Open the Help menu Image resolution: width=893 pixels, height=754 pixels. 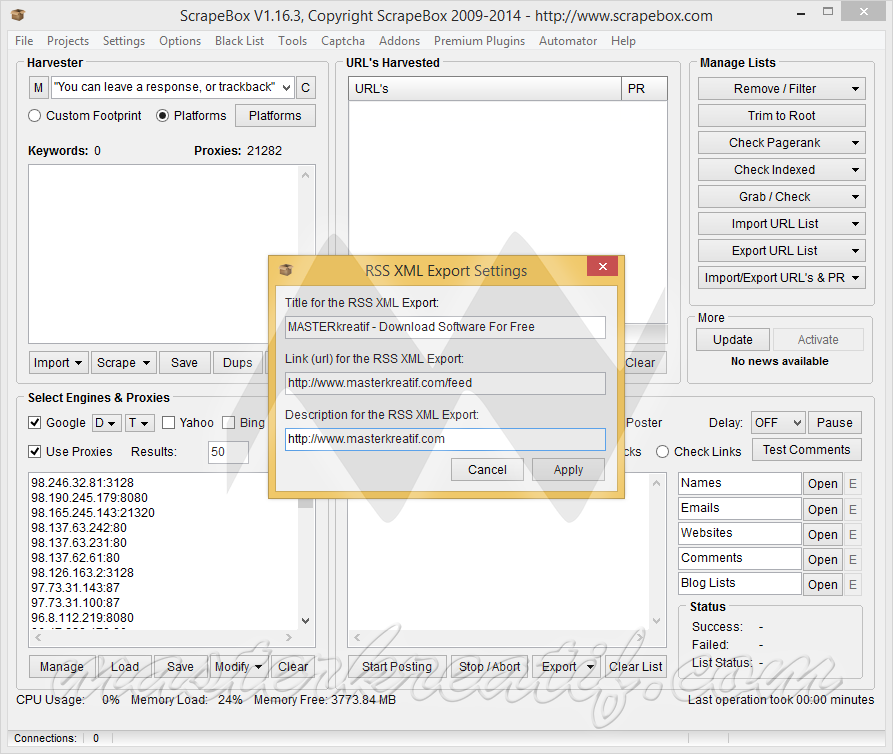coord(623,41)
